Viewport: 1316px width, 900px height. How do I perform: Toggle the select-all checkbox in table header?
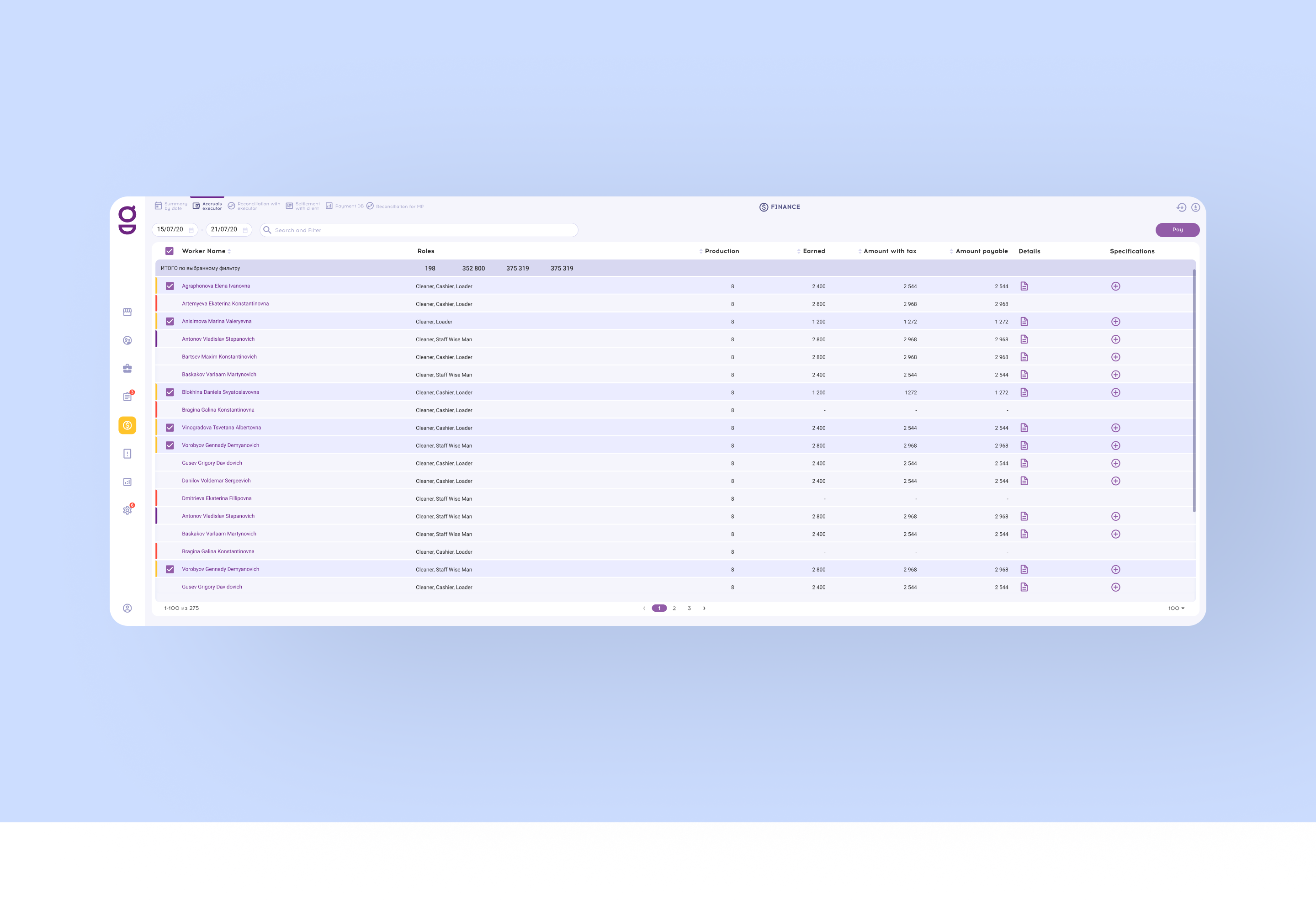pyautogui.click(x=170, y=251)
